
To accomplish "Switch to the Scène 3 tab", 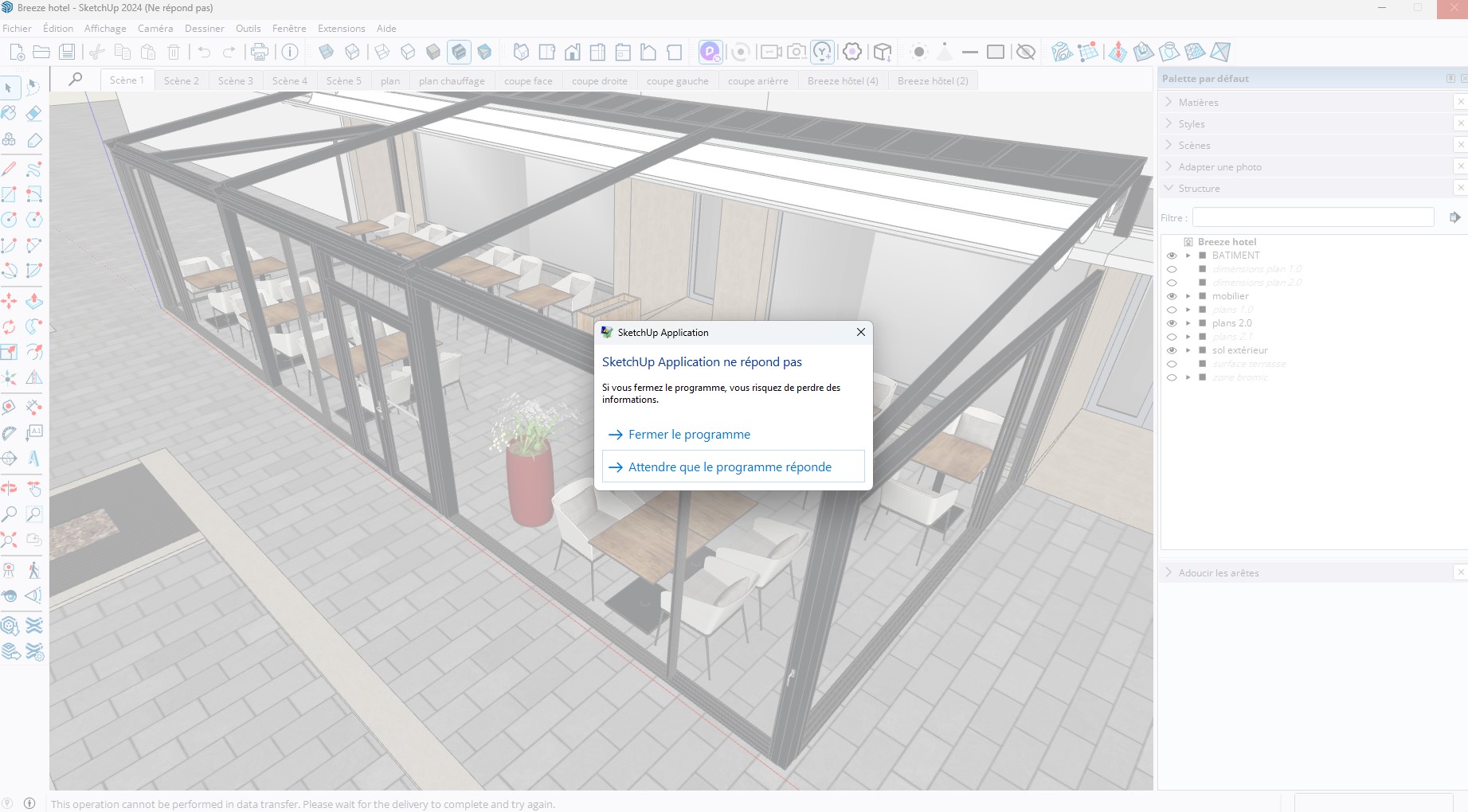I will pos(235,80).
